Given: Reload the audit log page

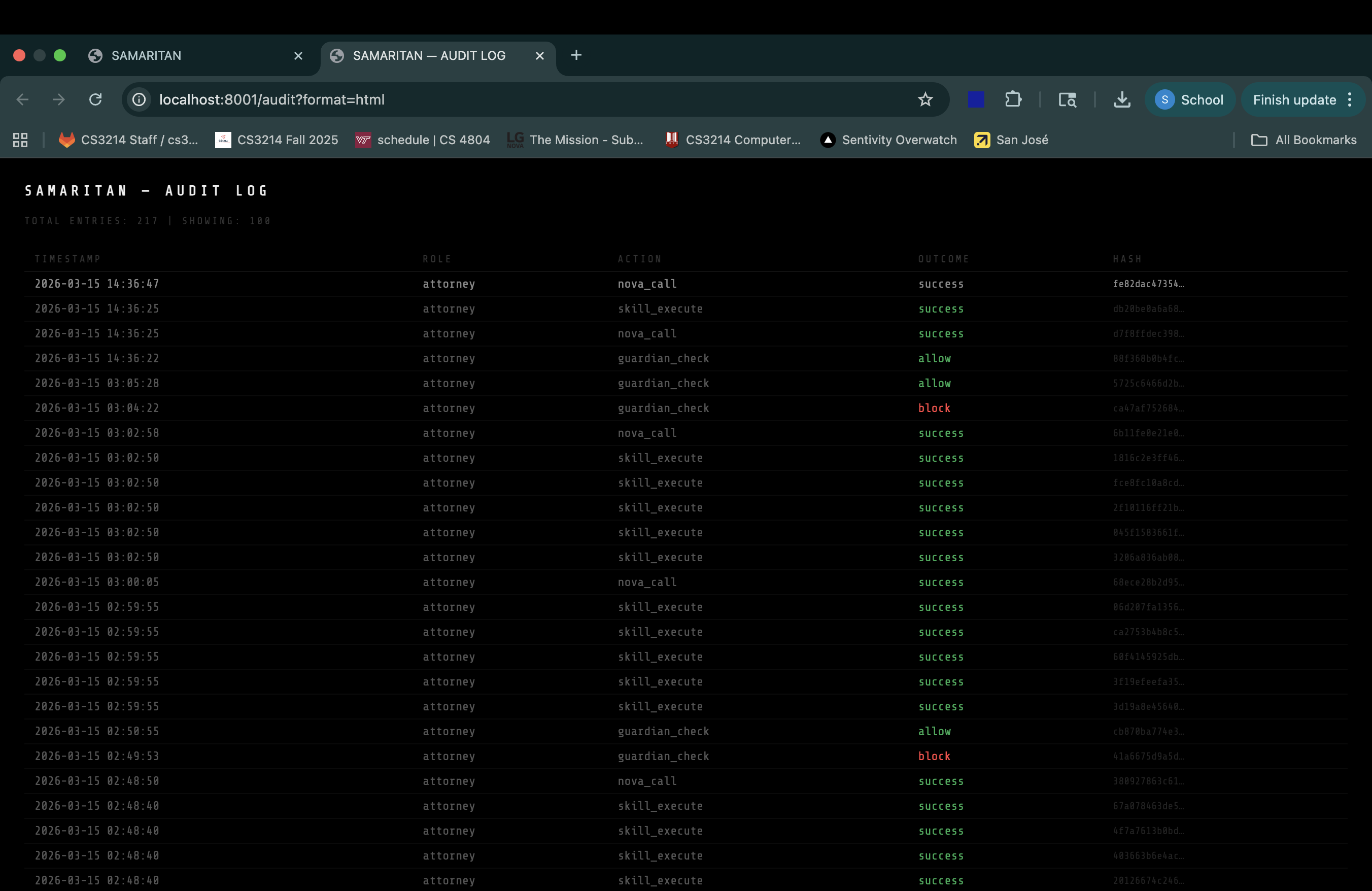Looking at the screenshot, I should click(96, 99).
